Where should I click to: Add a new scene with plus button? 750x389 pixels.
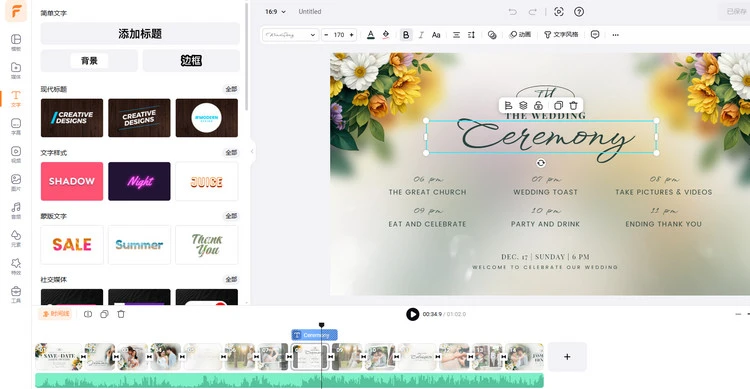click(x=567, y=357)
